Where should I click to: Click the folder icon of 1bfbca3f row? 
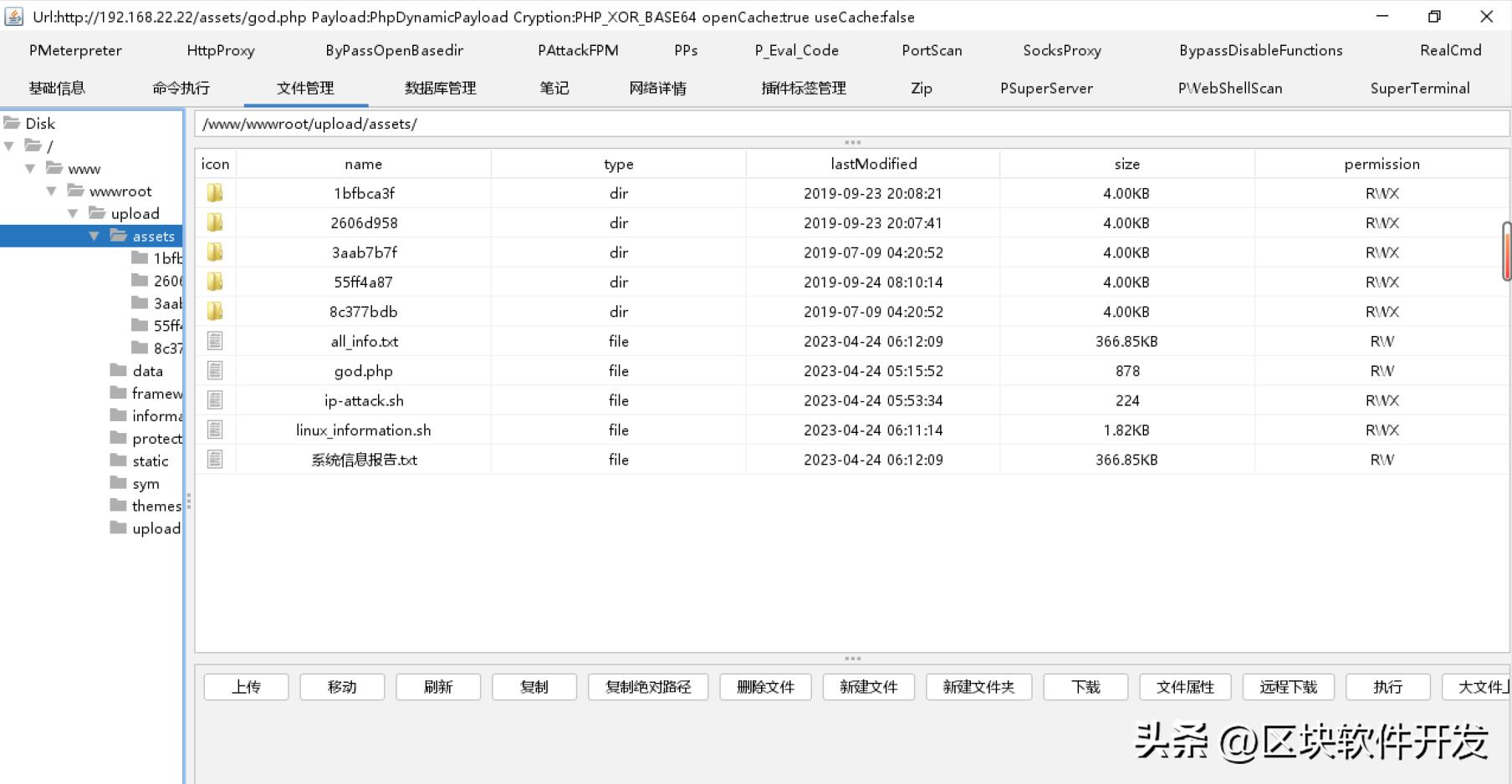tap(215, 193)
